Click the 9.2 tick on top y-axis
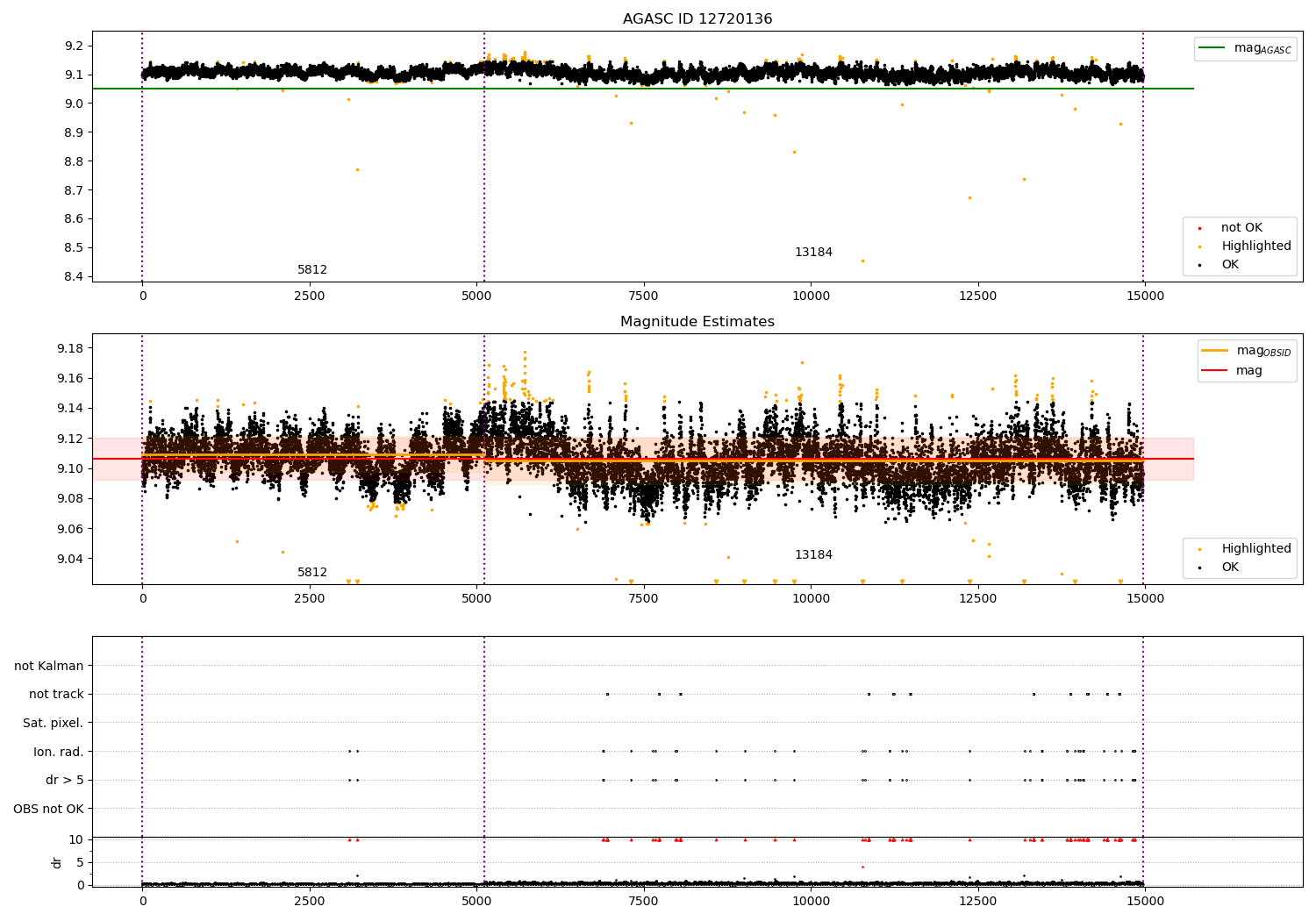This screenshot has height=921, width=1316. click(75, 46)
